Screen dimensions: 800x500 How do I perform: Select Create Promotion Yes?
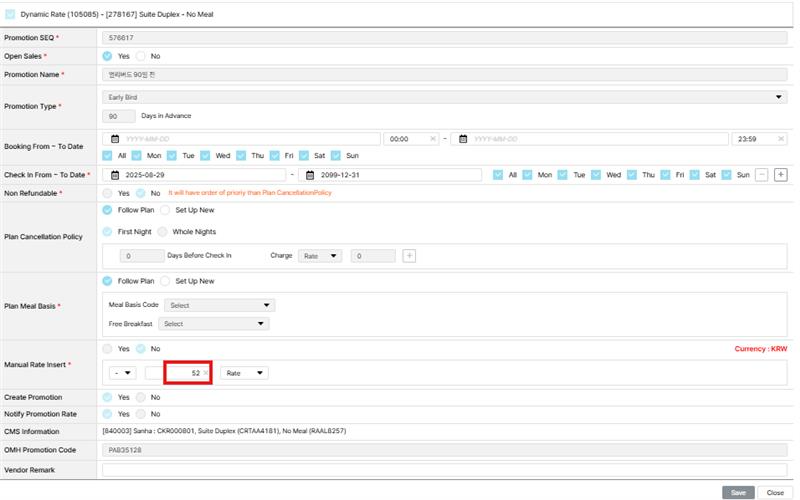click(x=107, y=397)
